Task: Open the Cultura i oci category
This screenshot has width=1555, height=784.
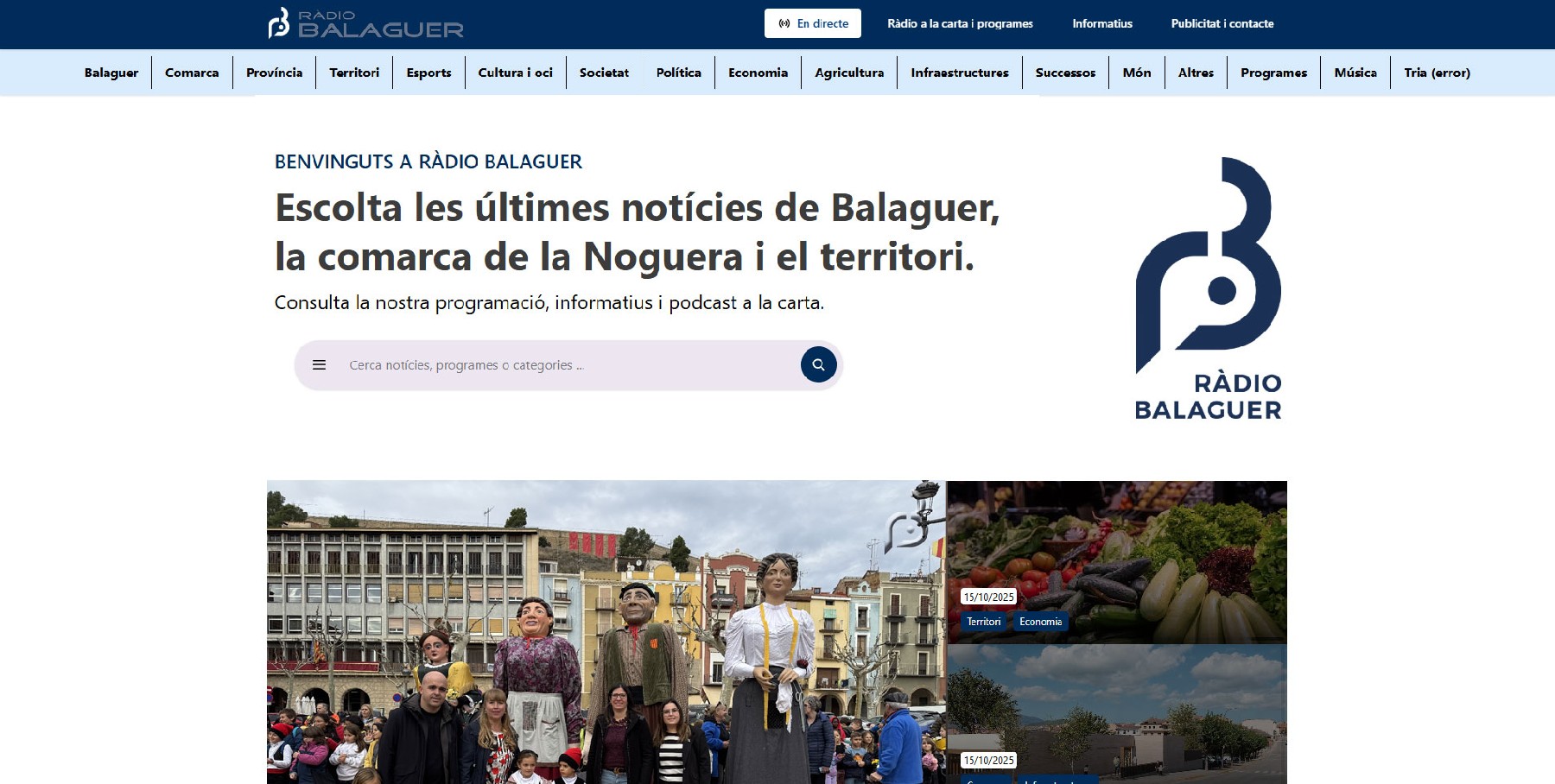Action: click(x=515, y=73)
